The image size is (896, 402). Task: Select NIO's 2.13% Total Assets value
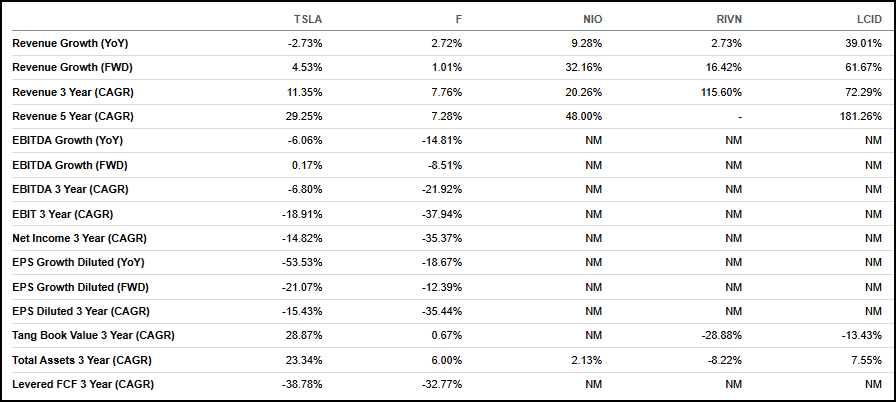588,359
